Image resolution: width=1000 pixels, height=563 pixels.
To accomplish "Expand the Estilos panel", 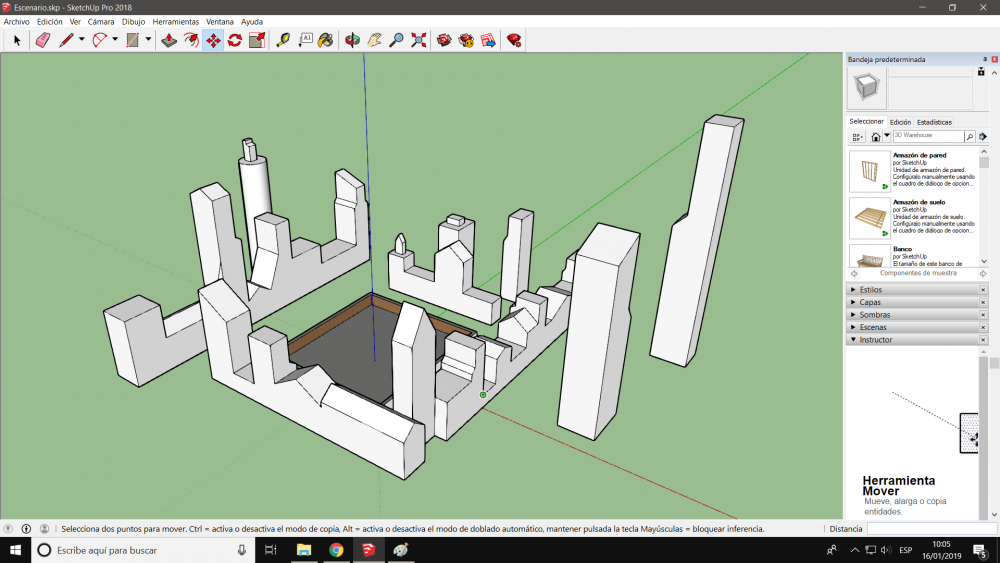I will (870, 290).
